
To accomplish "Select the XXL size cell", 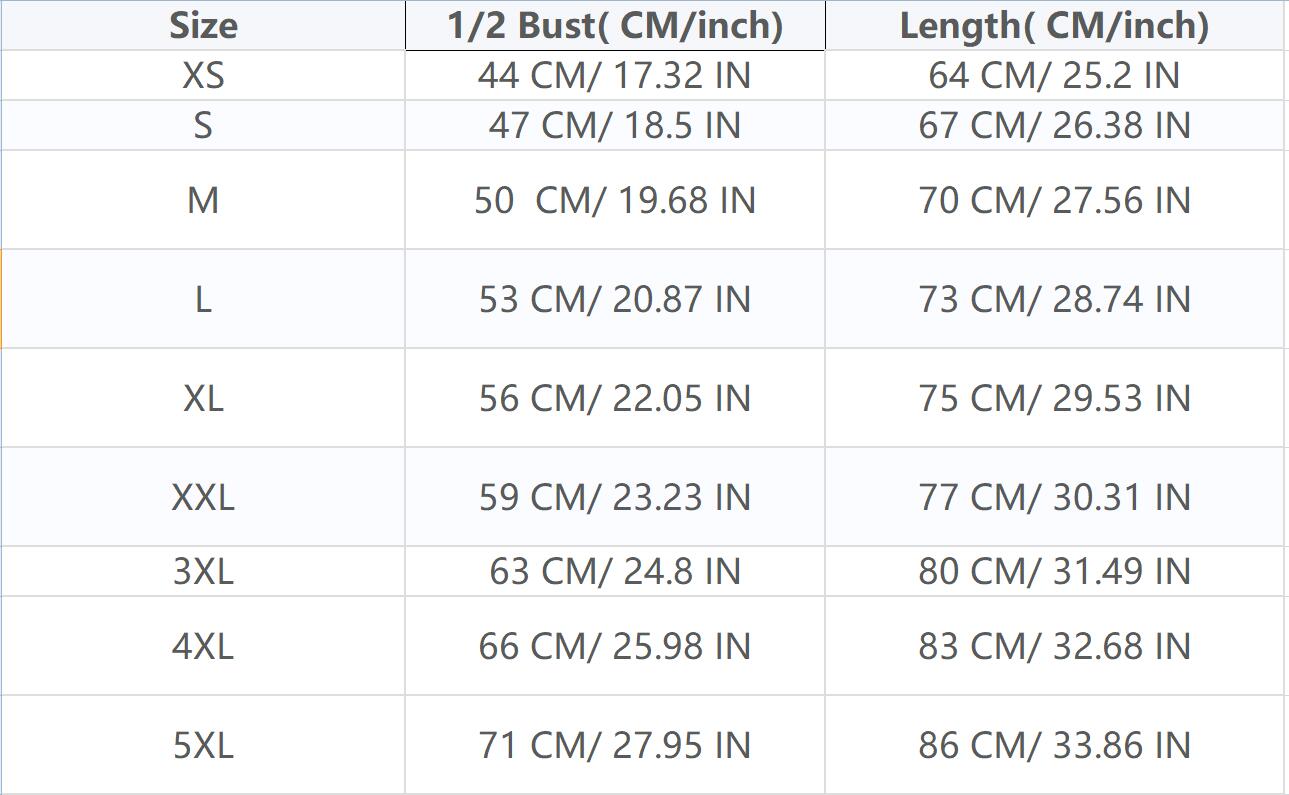I will [x=203, y=497].
